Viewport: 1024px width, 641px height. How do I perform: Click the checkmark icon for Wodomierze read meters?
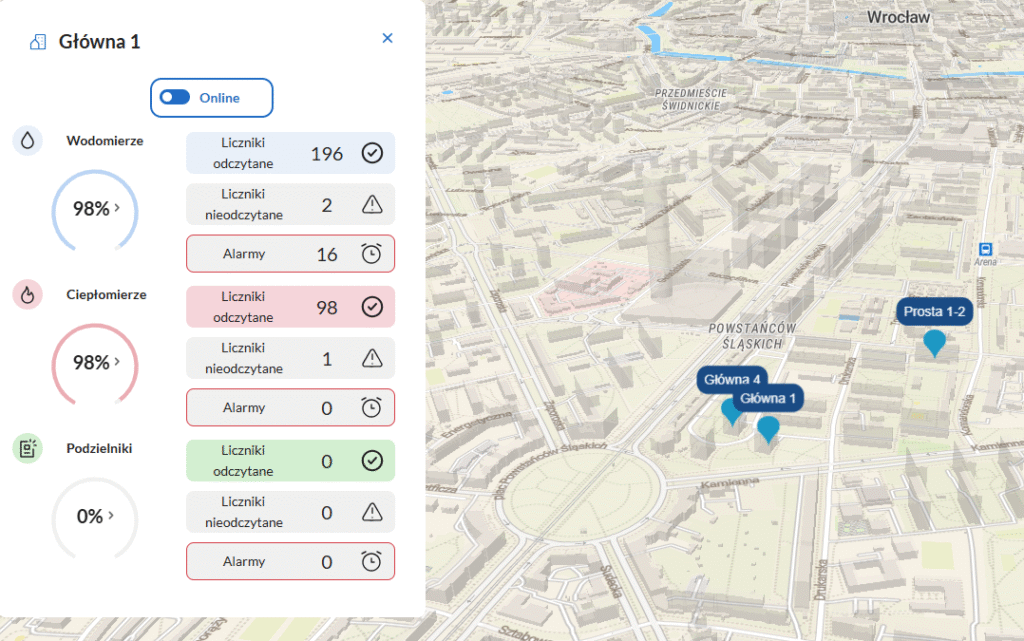(x=372, y=153)
